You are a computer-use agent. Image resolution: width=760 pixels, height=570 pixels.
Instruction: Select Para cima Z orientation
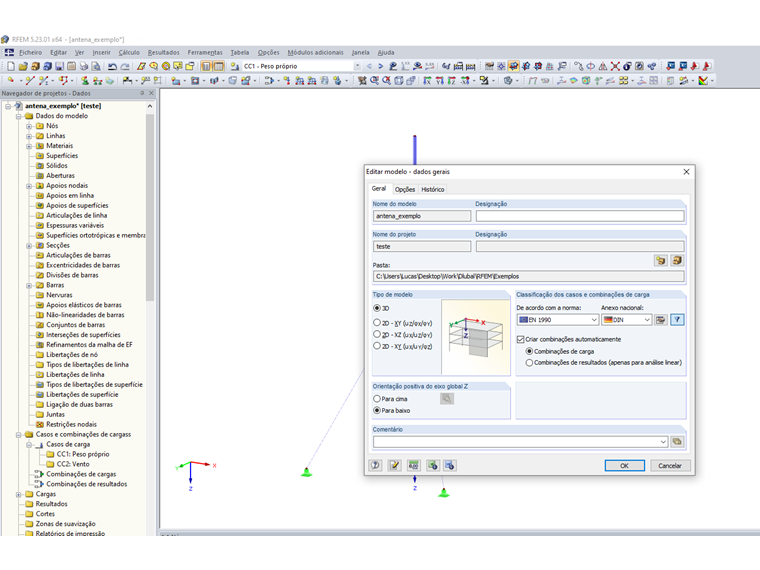coord(377,399)
